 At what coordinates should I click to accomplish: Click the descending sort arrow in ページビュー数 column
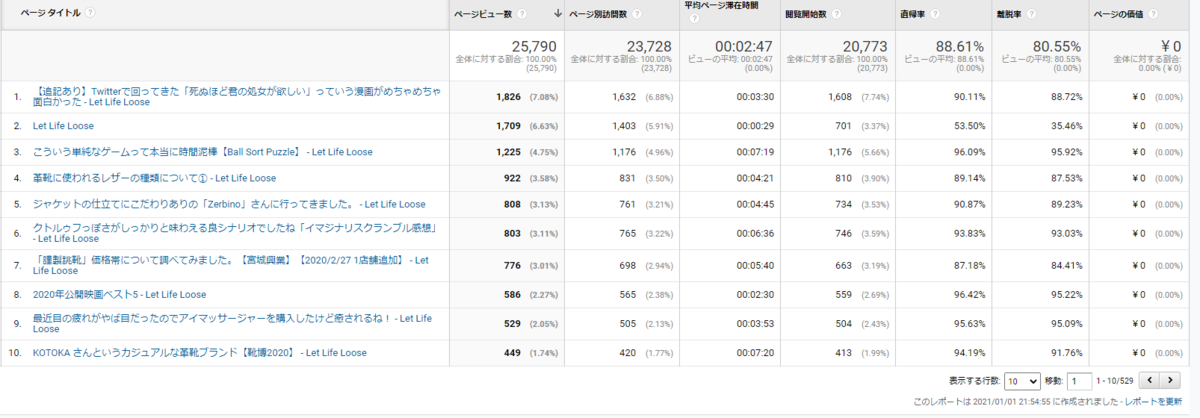[557, 14]
